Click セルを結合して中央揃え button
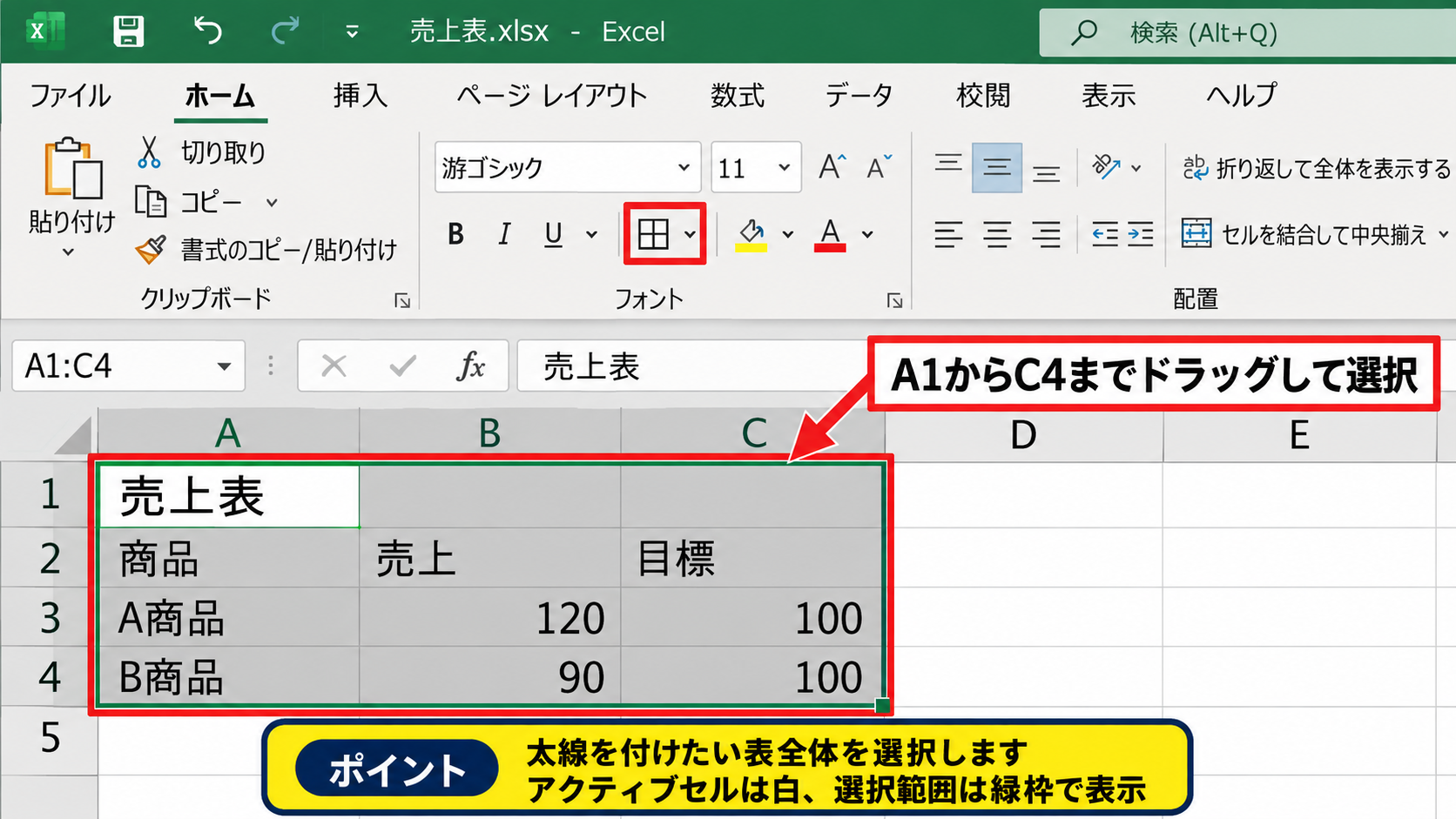This screenshot has height=819, width=1456. [x=1304, y=234]
